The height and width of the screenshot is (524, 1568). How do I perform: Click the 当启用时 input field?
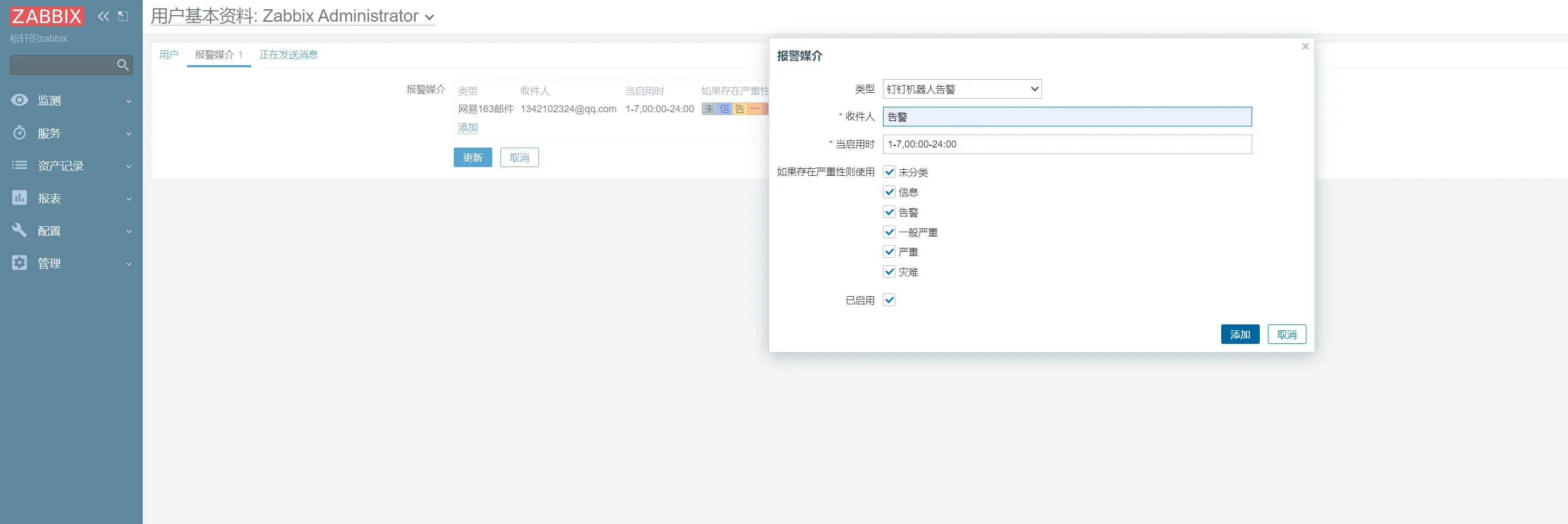(1067, 144)
